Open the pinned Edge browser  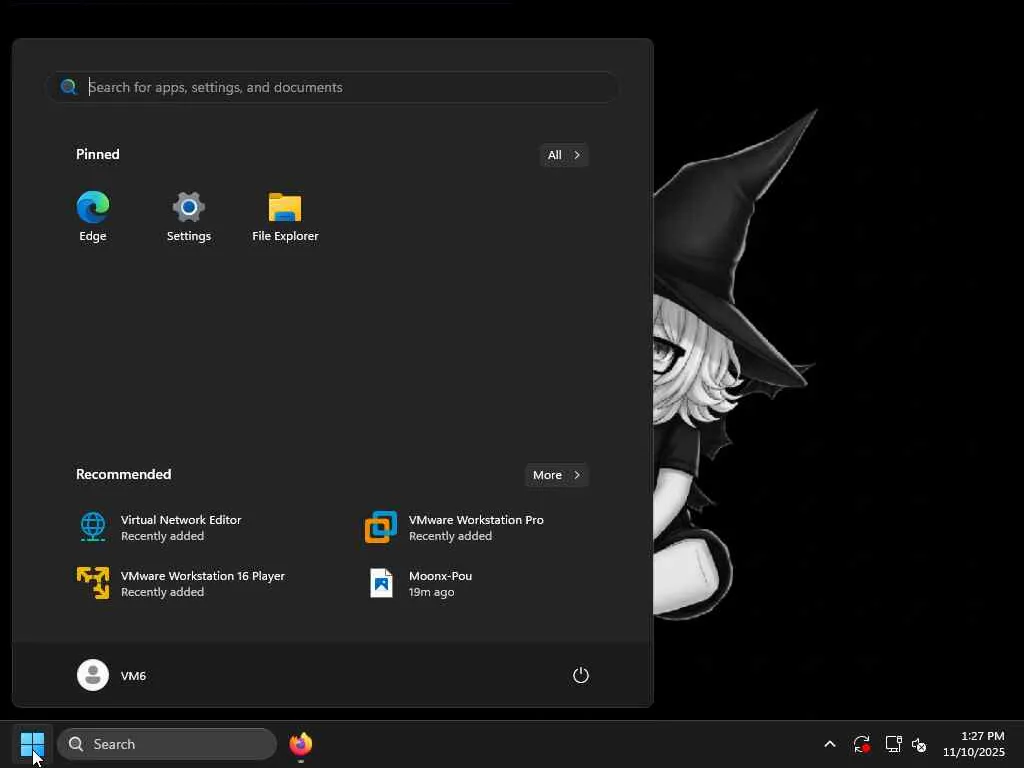[93, 217]
